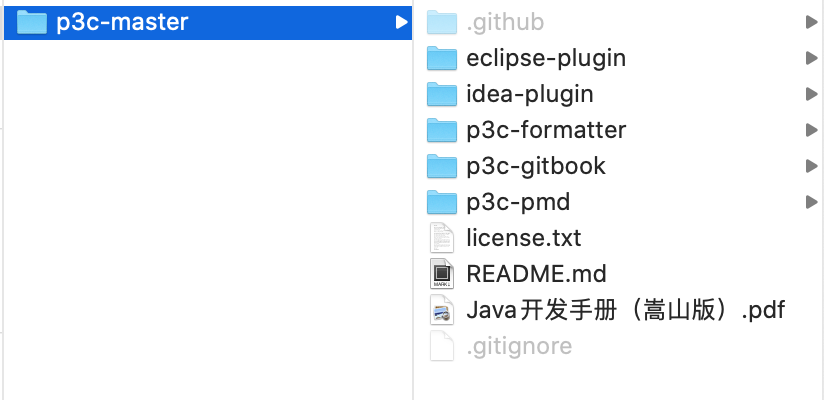Select the license.txt file name
This screenshot has width=824, height=400.
(x=523, y=238)
